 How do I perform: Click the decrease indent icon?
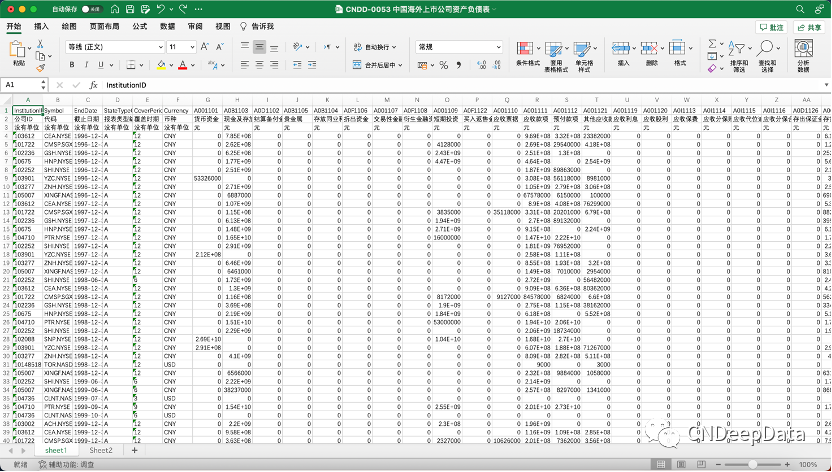[297, 65]
